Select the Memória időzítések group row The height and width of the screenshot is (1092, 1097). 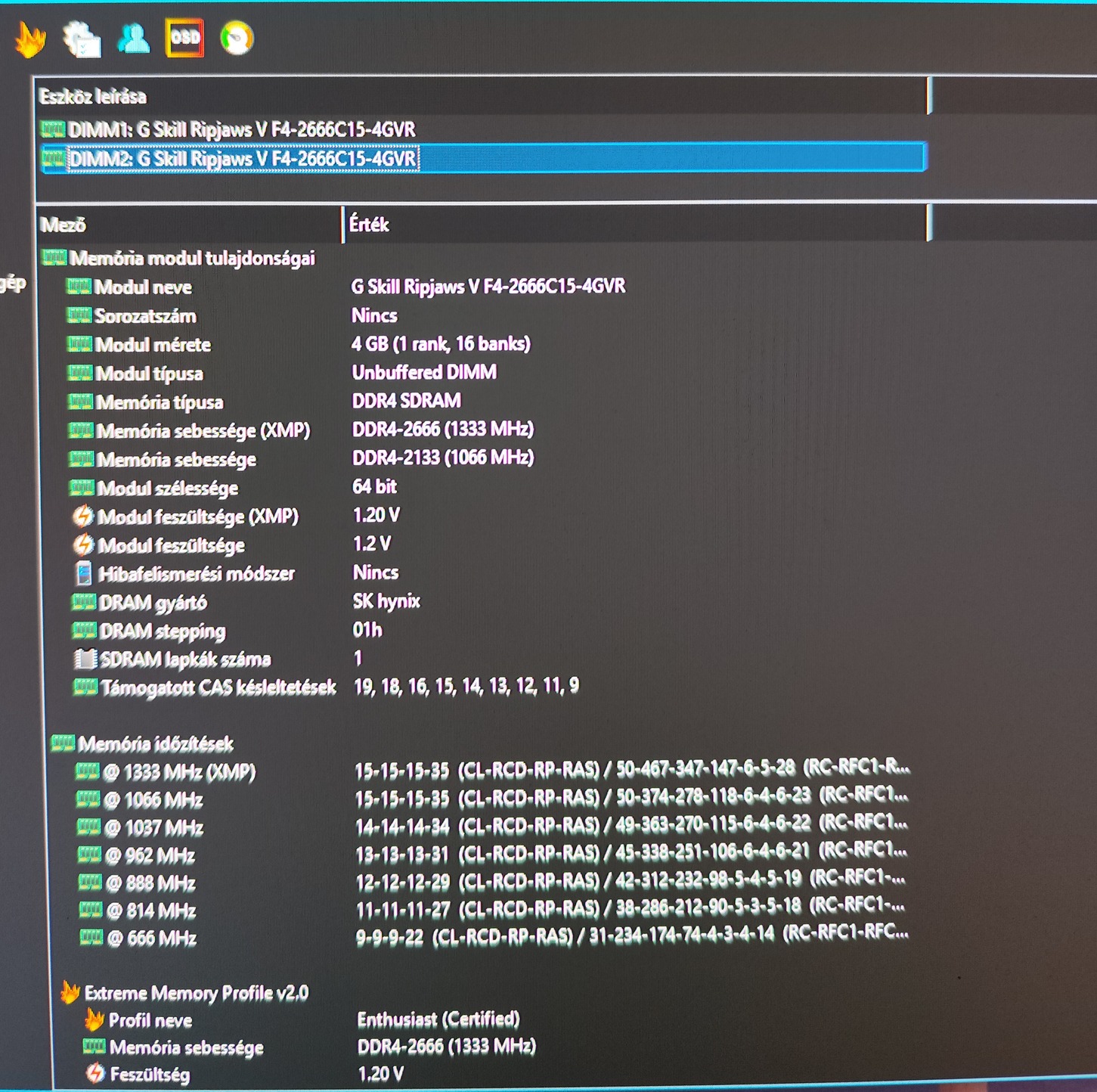(142, 744)
